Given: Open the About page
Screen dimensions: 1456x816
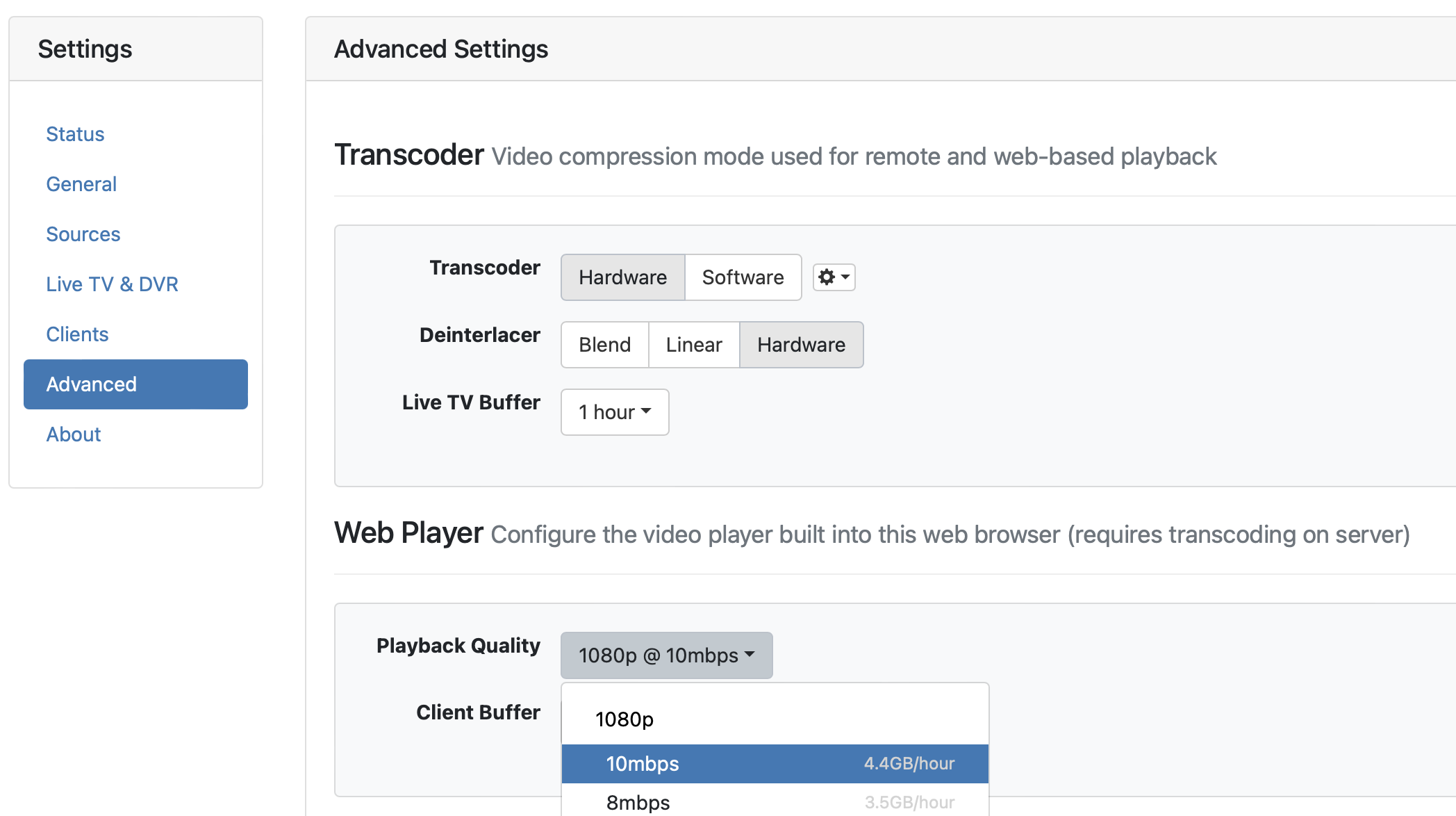Looking at the screenshot, I should click(74, 434).
